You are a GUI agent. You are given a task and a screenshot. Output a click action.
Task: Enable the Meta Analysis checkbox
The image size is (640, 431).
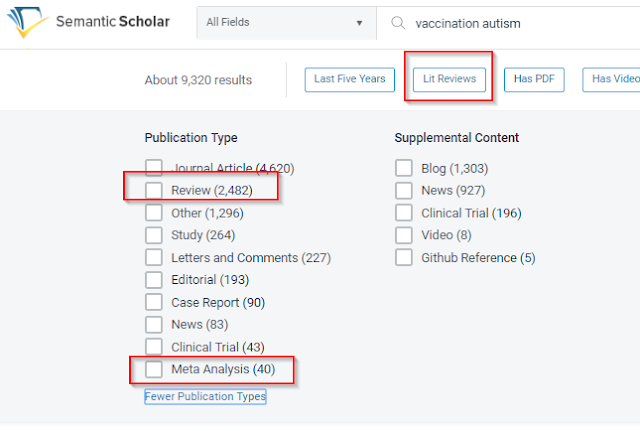[x=154, y=369]
